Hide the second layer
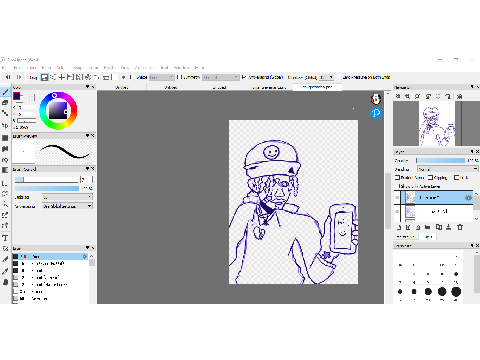Image resolution: width=480 pixels, height=360 pixels. tap(397, 211)
